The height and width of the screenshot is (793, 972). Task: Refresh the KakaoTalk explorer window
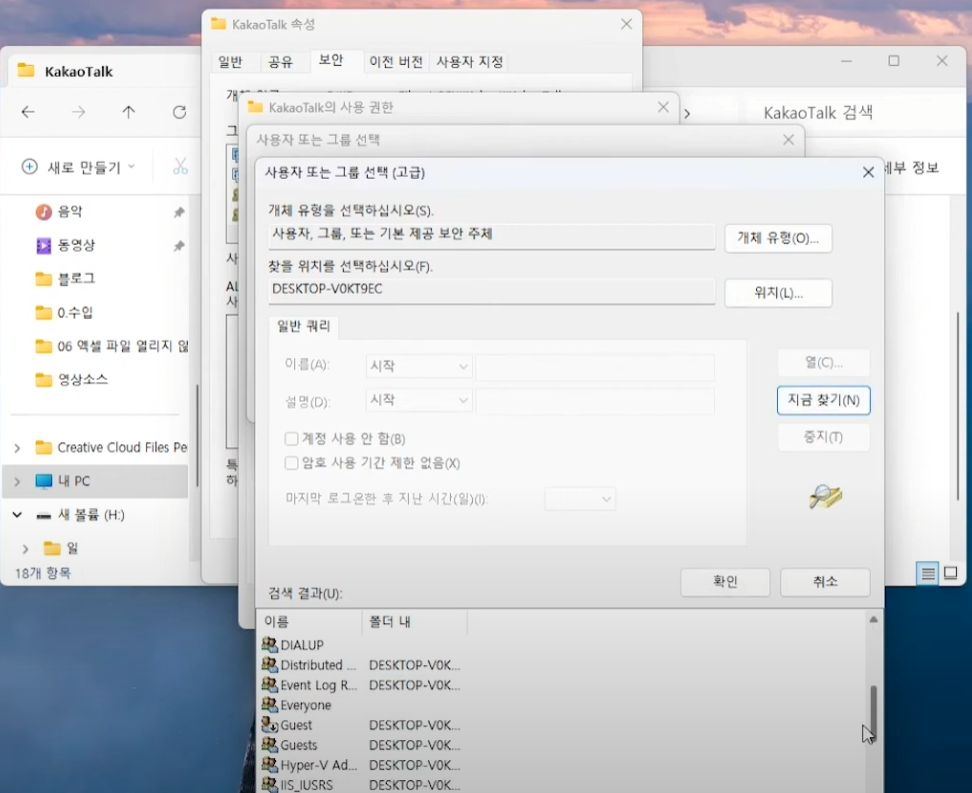click(179, 112)
